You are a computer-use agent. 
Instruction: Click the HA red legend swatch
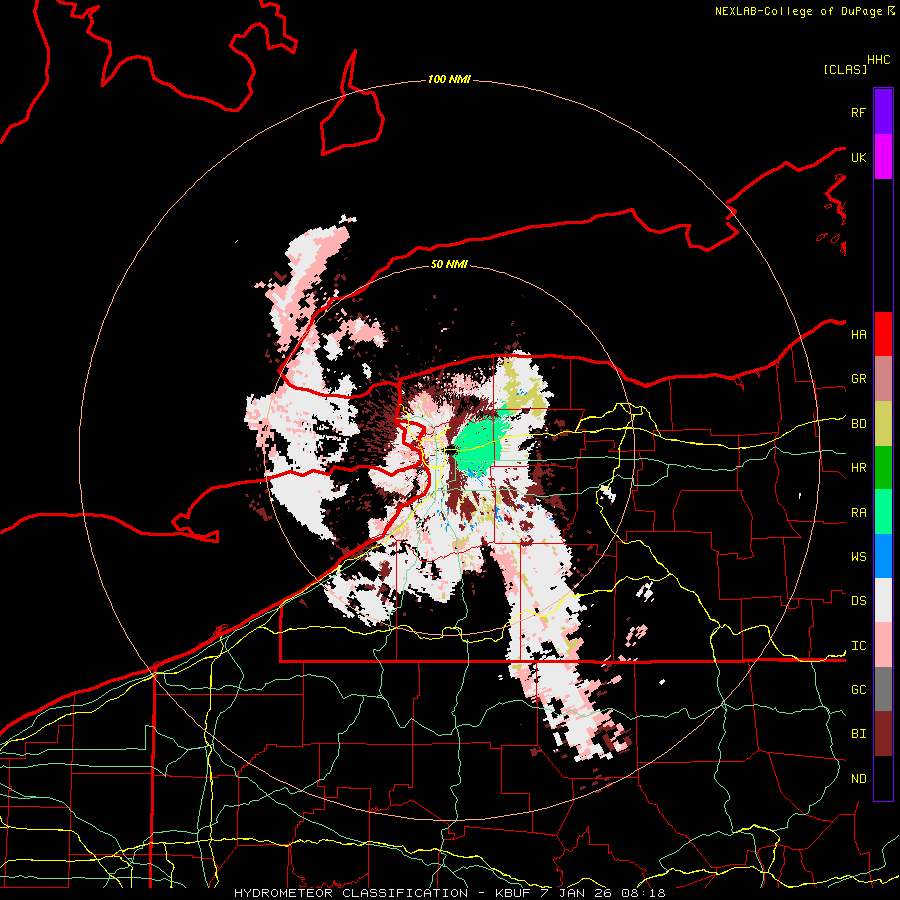tap(883, 334)
